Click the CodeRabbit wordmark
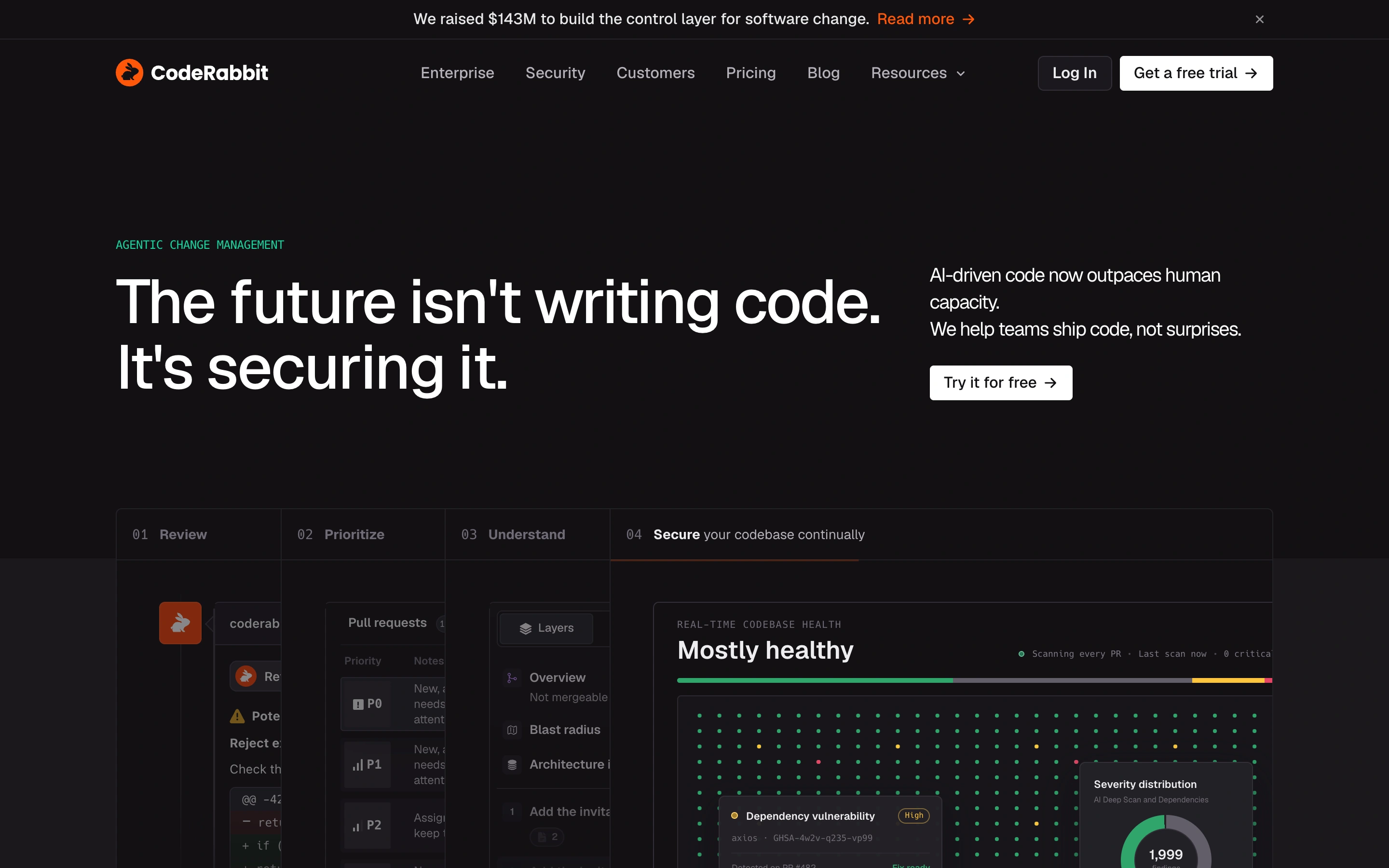This screenshot has width=1389, height=868. [209, 73]
